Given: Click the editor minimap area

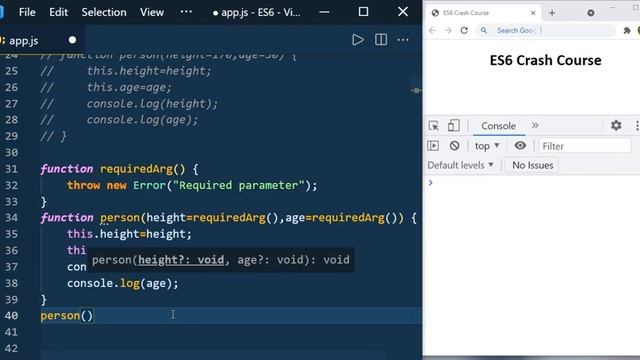Looking at the screenshot, I should tap(416, 90).
